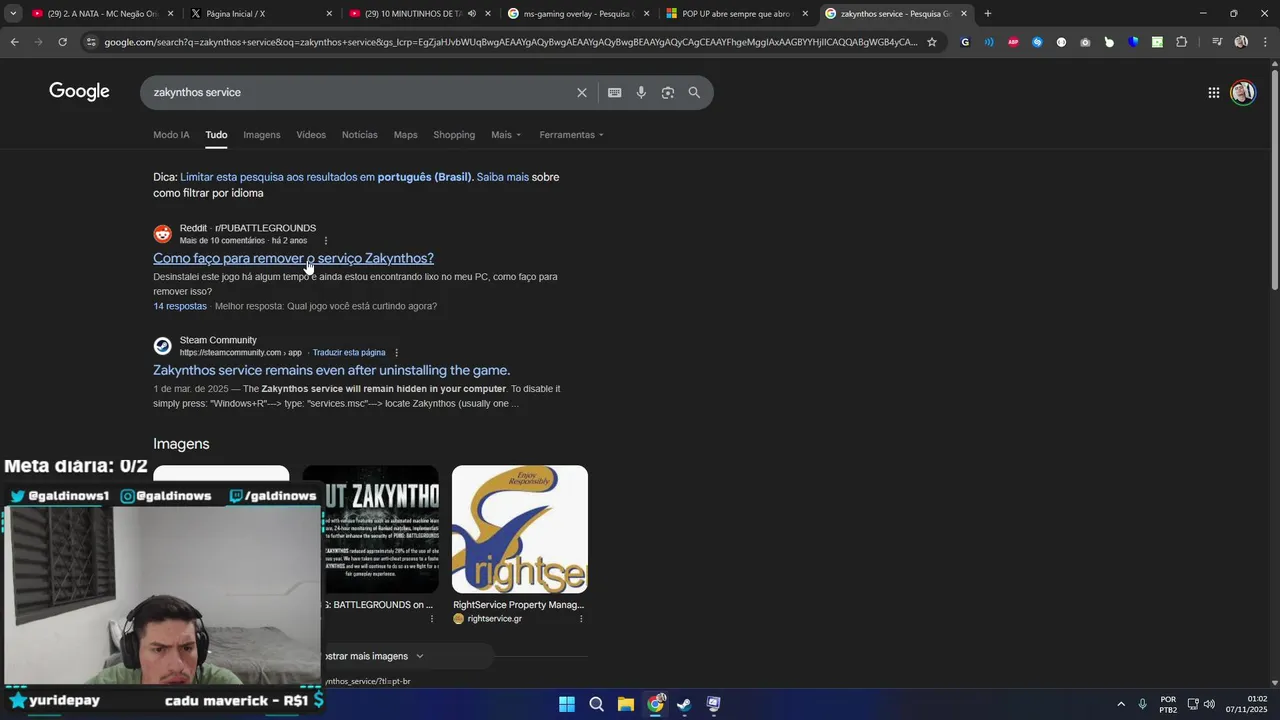Switch to Página Inicial / X tab
This screenshot has width=1280, height=720.
(262, 14)
